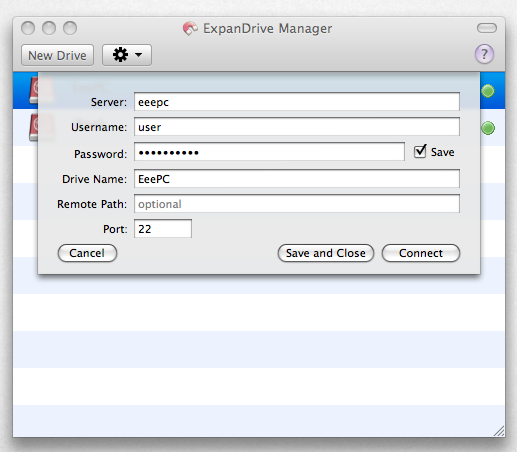Screen dimensions: 517x452
Task: Click into the Server field
Action: pos(297,102)
